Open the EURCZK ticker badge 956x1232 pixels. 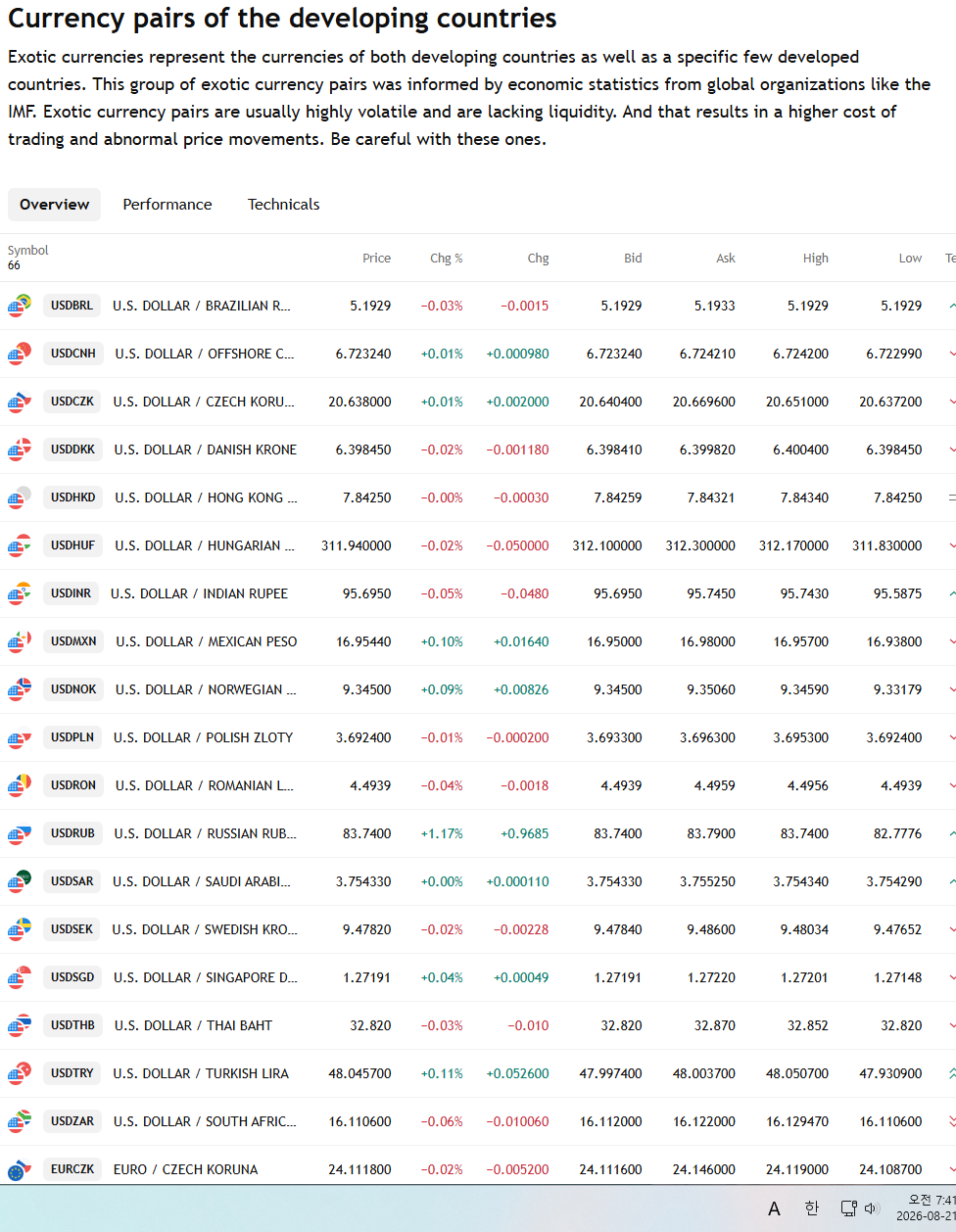tap(72, 1169)
